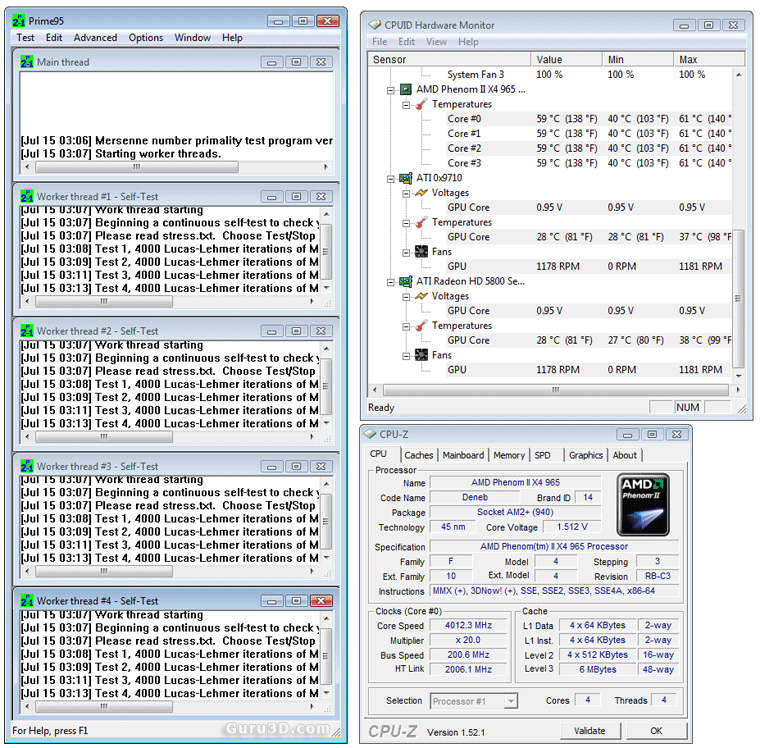
Task: Click Hardware Monitor horizontal scrollbar thumb
Action: pyautogui.click(x=555, y=390)
